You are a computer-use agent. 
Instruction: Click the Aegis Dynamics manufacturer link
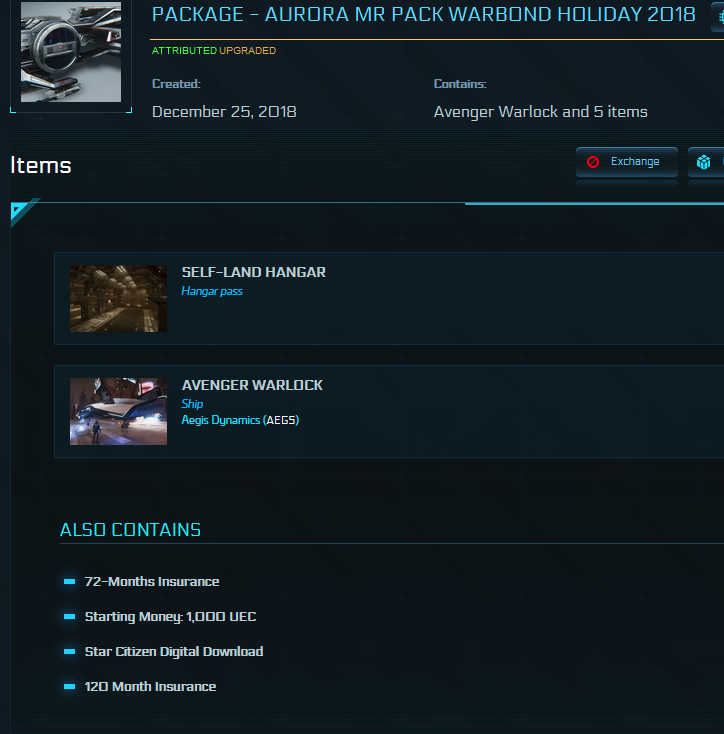pos(240,420)
